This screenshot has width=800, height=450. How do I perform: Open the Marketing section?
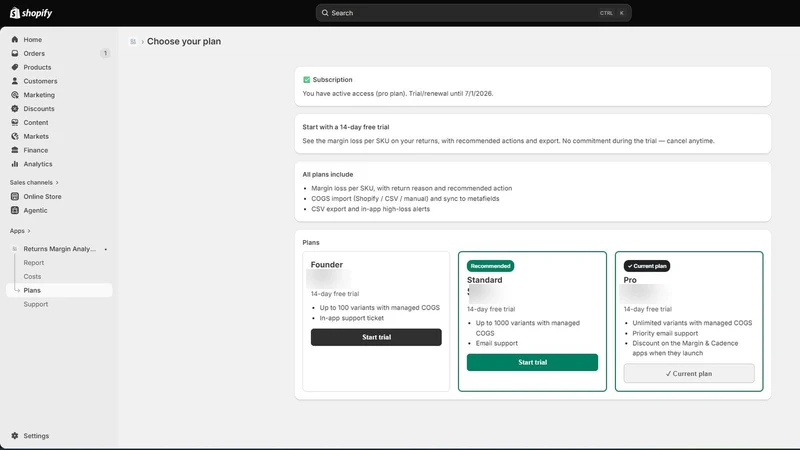pyautogui.click(x=39, y=94)
